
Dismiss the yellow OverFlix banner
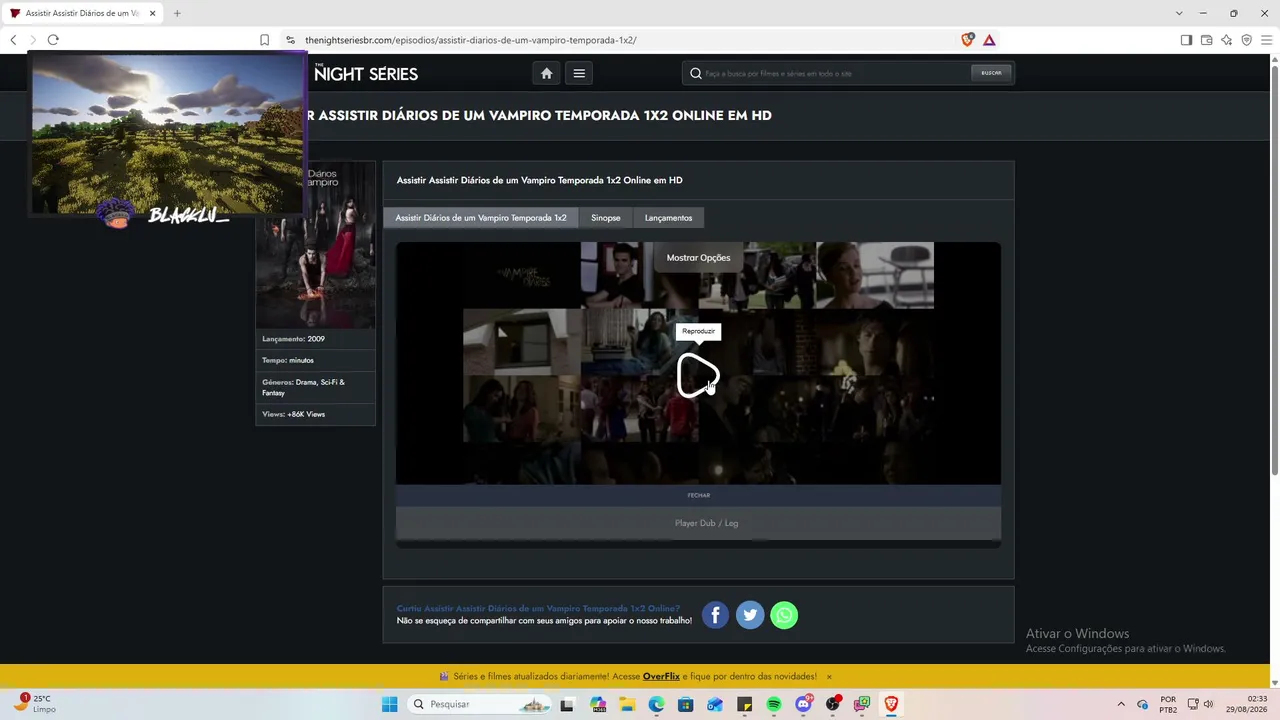coord(829,677)
